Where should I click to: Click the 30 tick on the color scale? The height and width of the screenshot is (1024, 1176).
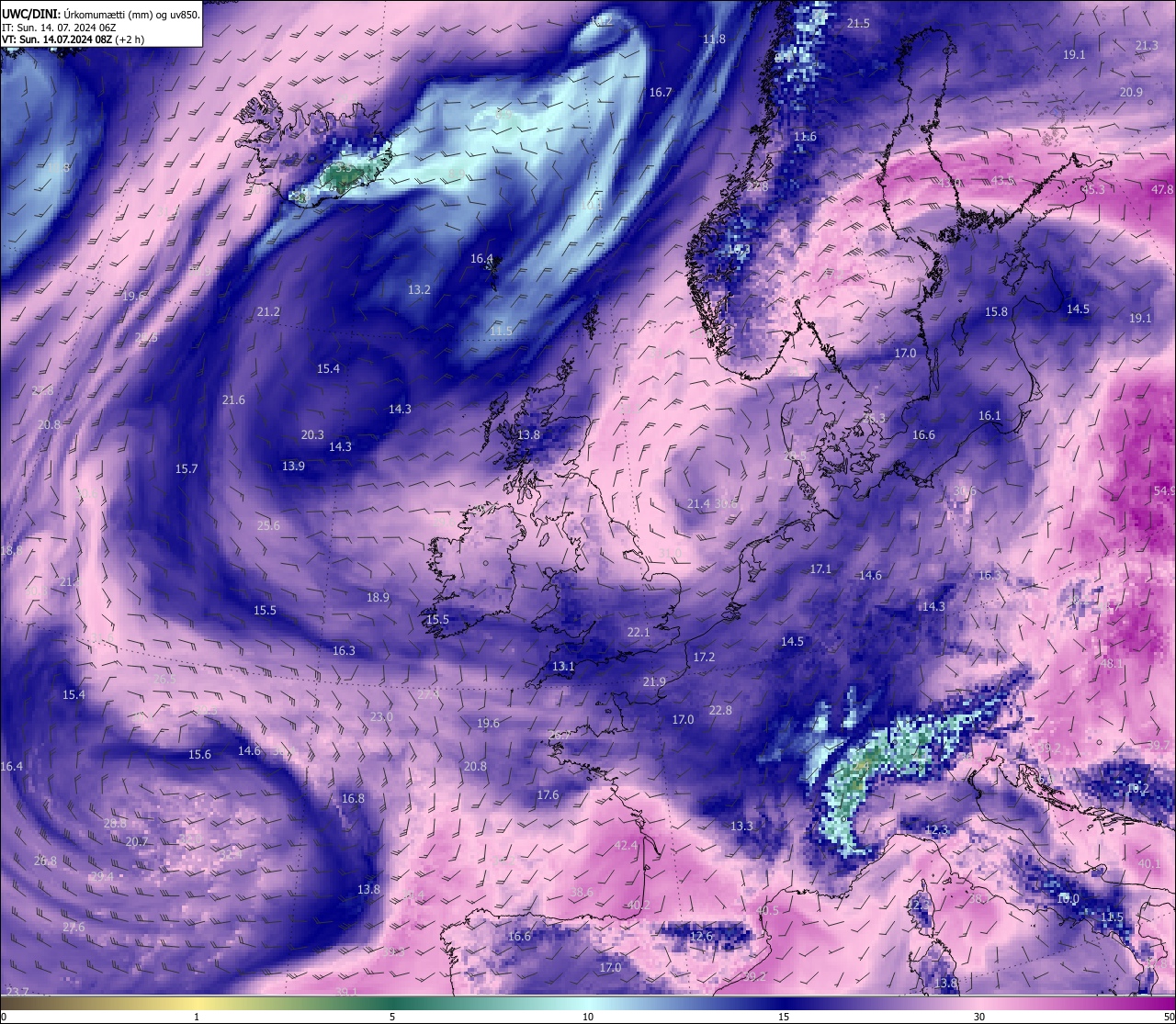979,1017
